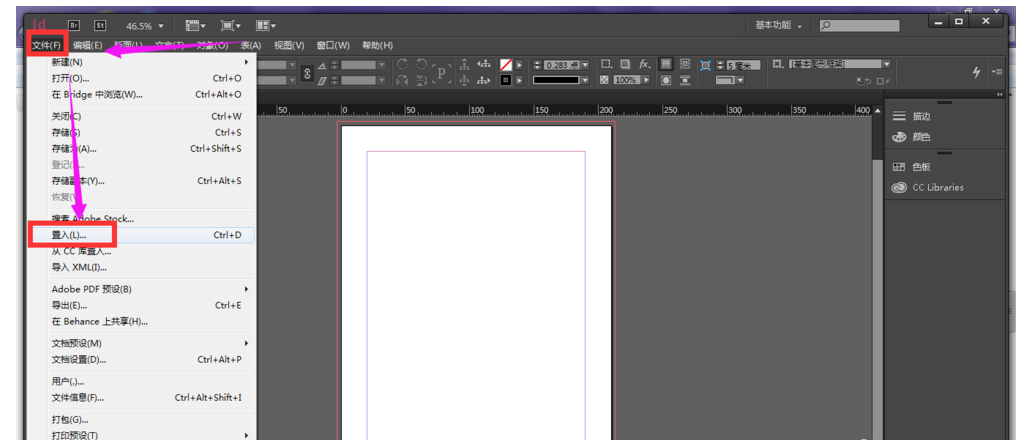This screenshot has height=440, width=1021.
Task: Click 文档设置(D)... menu entry
Action: (78, 359)
